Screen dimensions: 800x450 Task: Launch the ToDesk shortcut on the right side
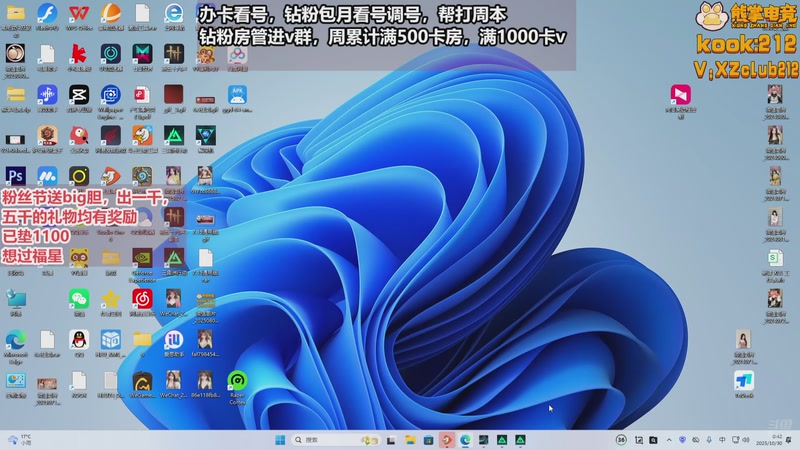pos(744,381)
